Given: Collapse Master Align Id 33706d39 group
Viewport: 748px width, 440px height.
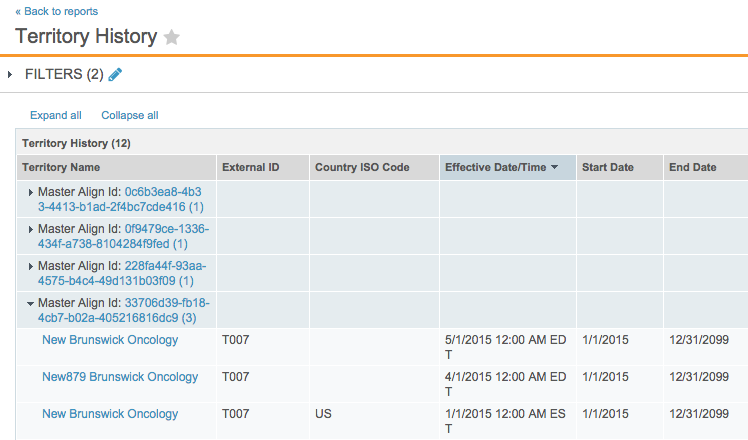Looking at the screenshot, I should point(31,303).
